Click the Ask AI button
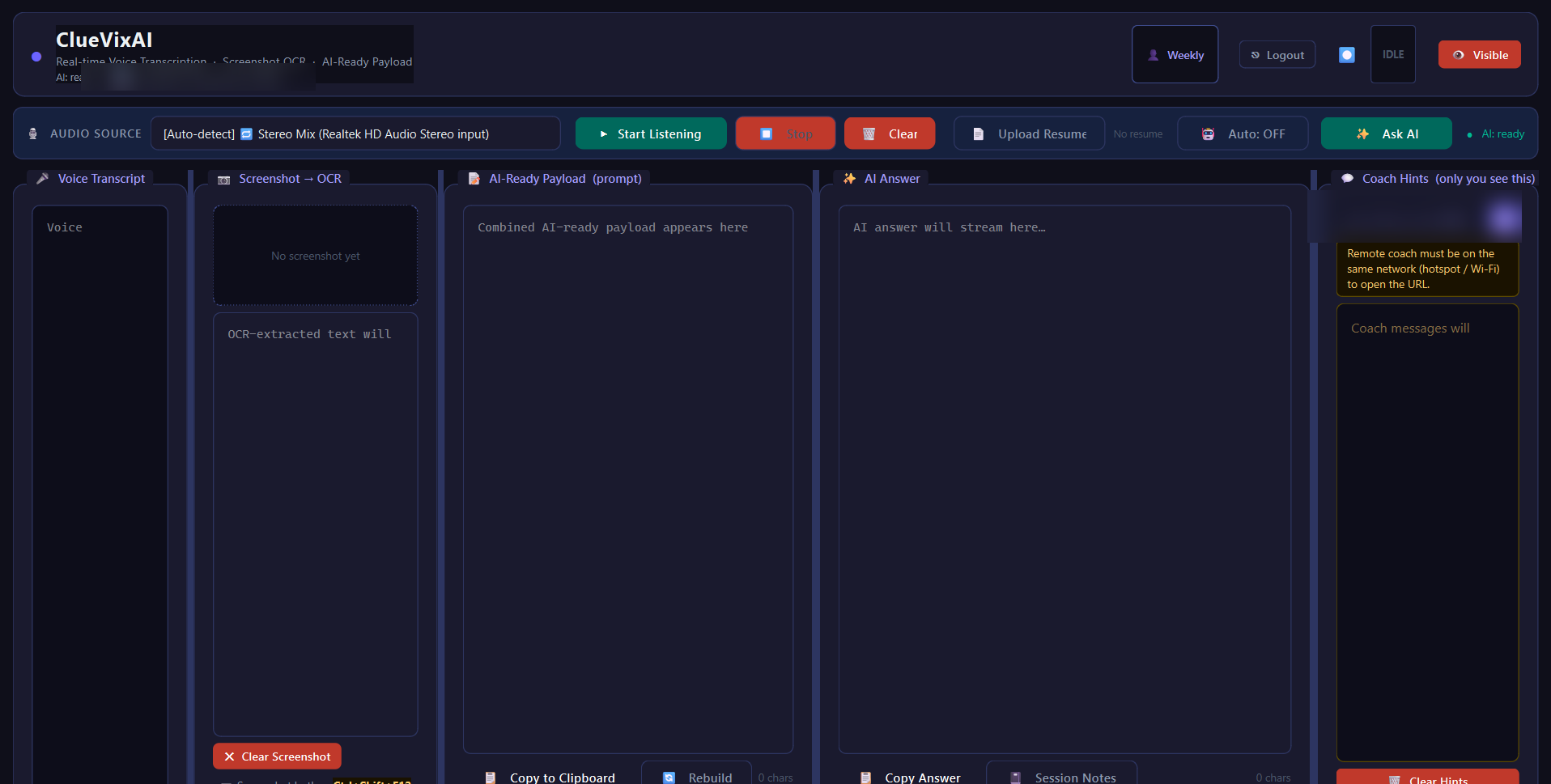The image size is (1551, 784). pos(1386,133)
